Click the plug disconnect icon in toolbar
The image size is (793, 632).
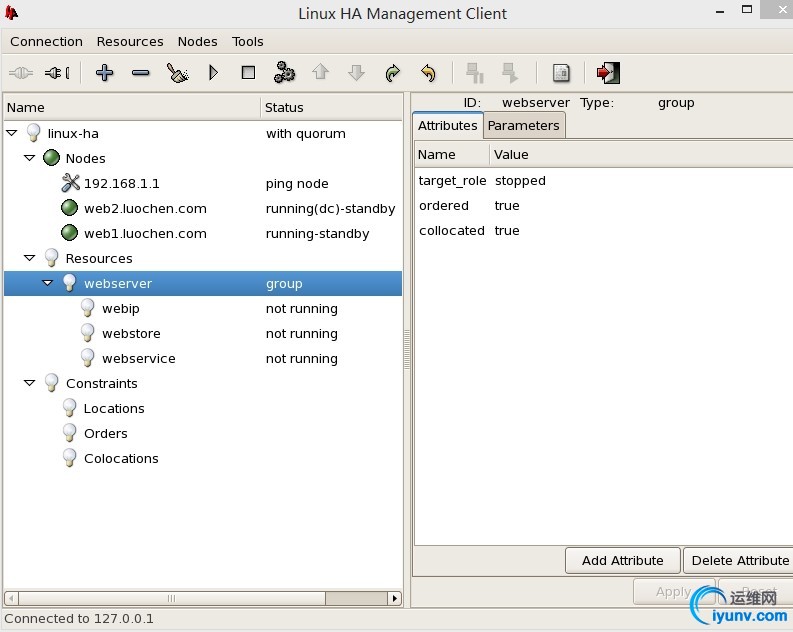pos(57,73)
